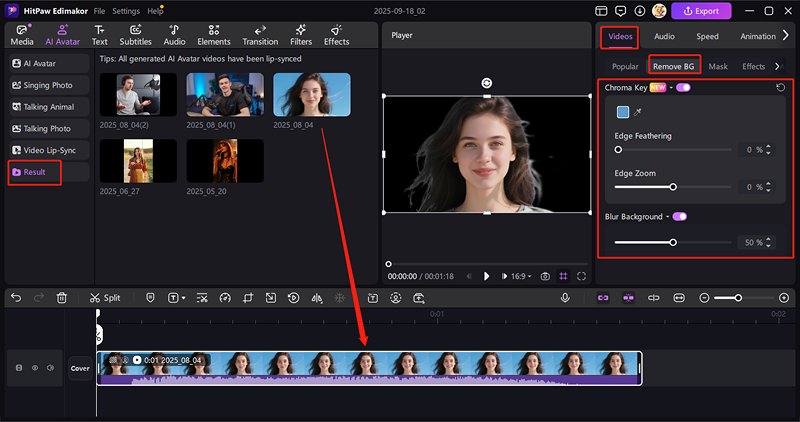Click the player progress scrubber handle
The width and height of the screenshot is (800, 422).
click(389, 264)
